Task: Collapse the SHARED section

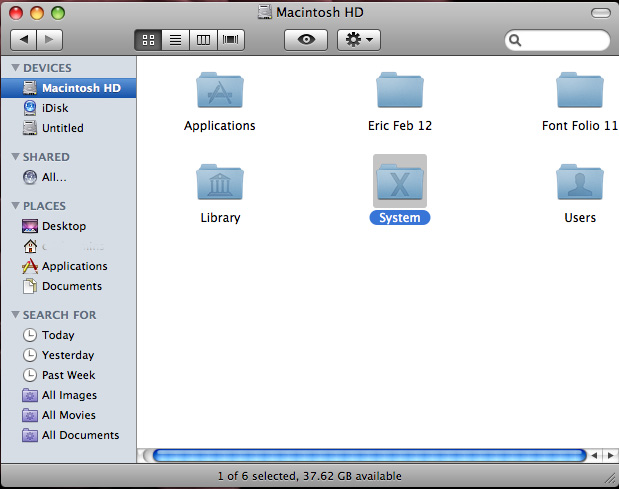Action: (x=15, y=157)
